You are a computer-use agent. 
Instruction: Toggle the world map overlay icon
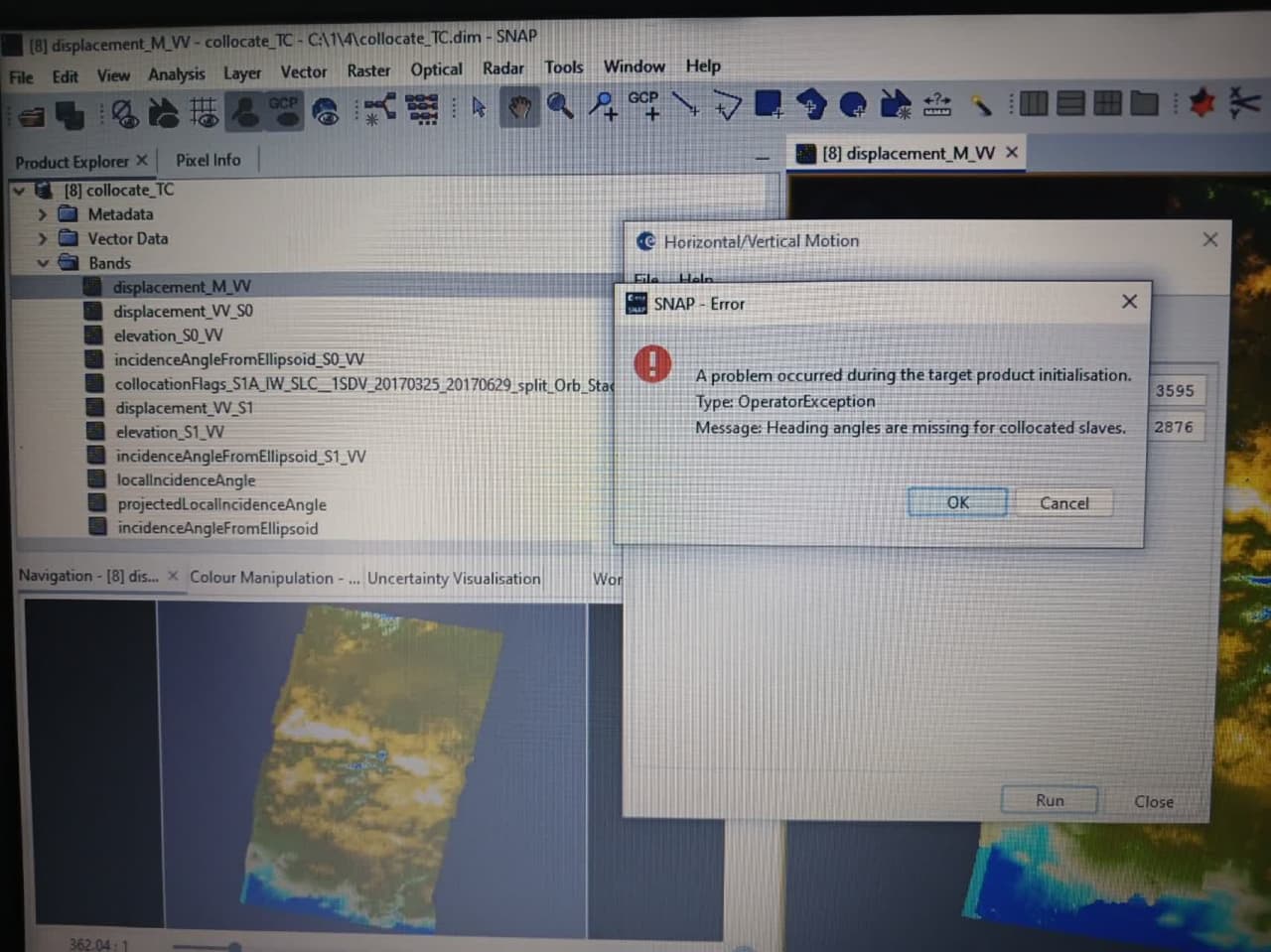point(325,111)
